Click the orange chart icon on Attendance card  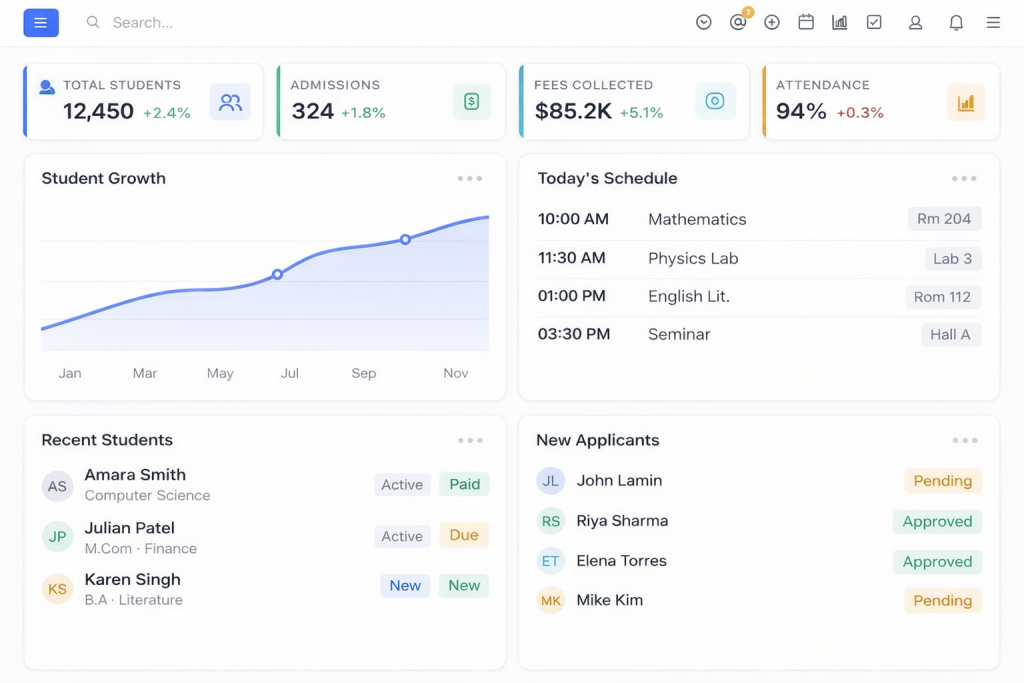tap(966, 102)
